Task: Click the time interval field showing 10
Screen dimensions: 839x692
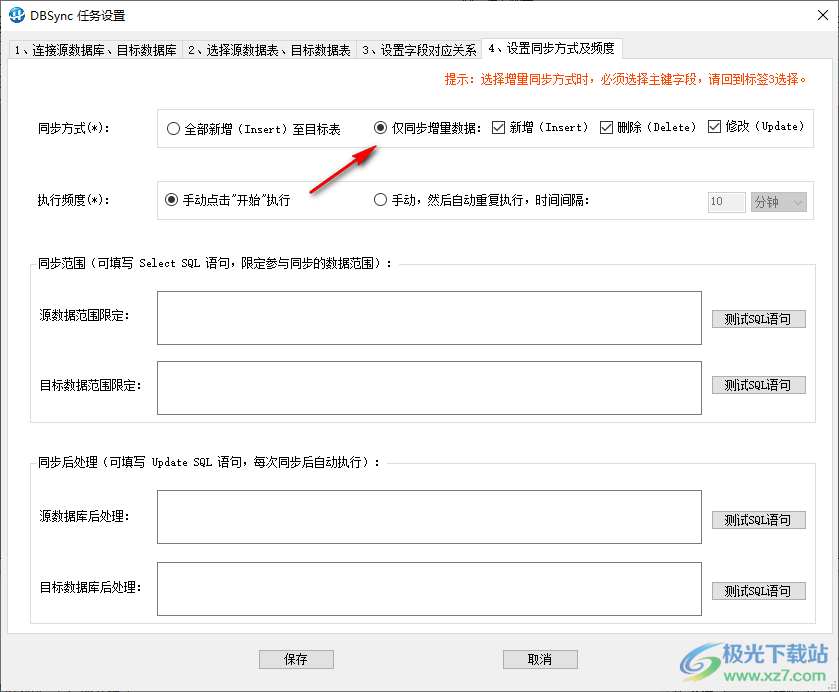Action: (x=726, y=202)
